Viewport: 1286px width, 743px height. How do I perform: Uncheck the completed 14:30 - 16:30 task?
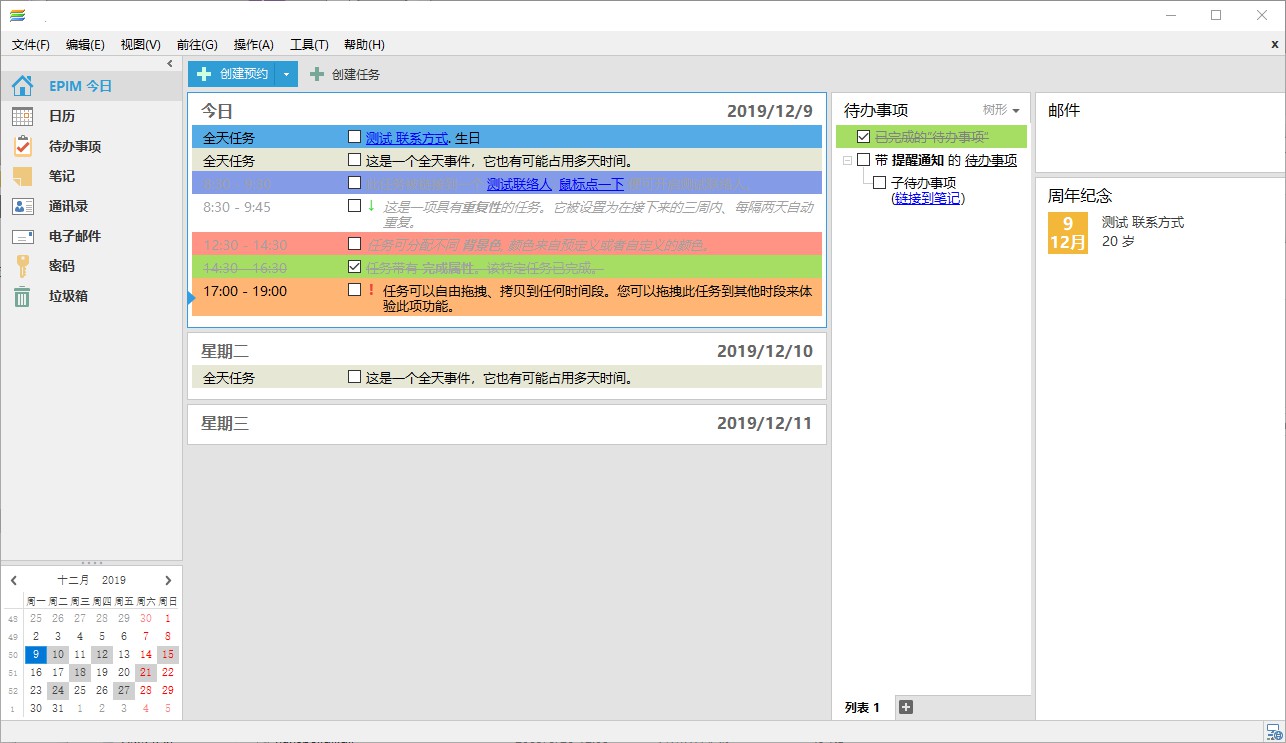coord(354,267)
